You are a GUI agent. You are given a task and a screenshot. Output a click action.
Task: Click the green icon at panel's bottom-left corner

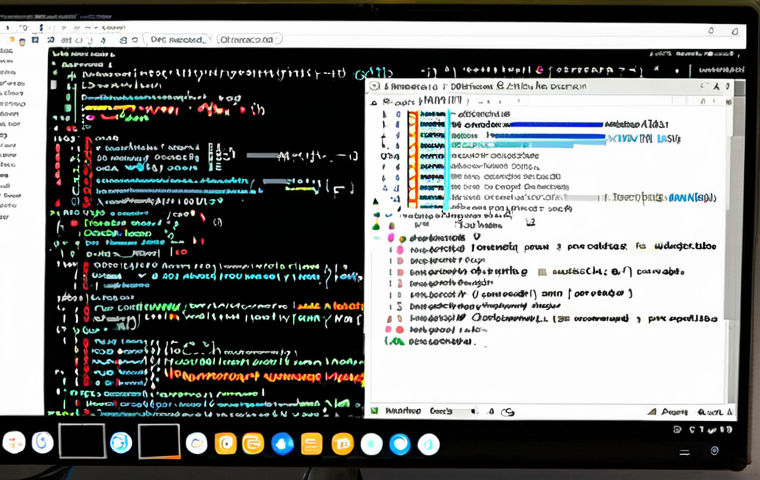pos(375,410)
